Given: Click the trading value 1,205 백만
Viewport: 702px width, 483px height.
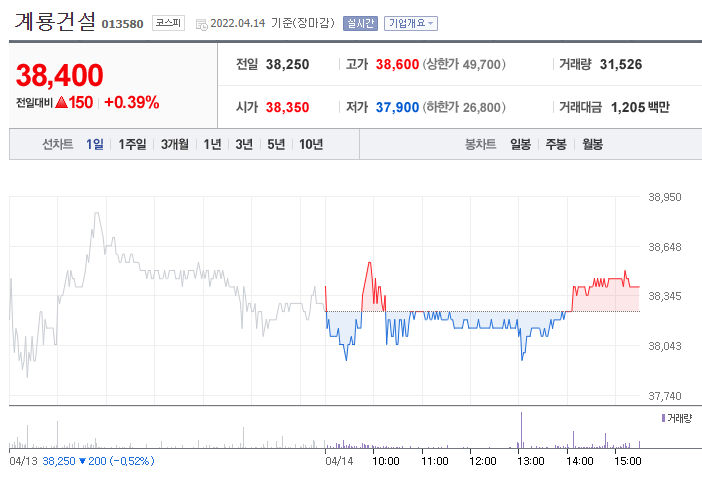Looking at the screenshot, I should point(640,107).
